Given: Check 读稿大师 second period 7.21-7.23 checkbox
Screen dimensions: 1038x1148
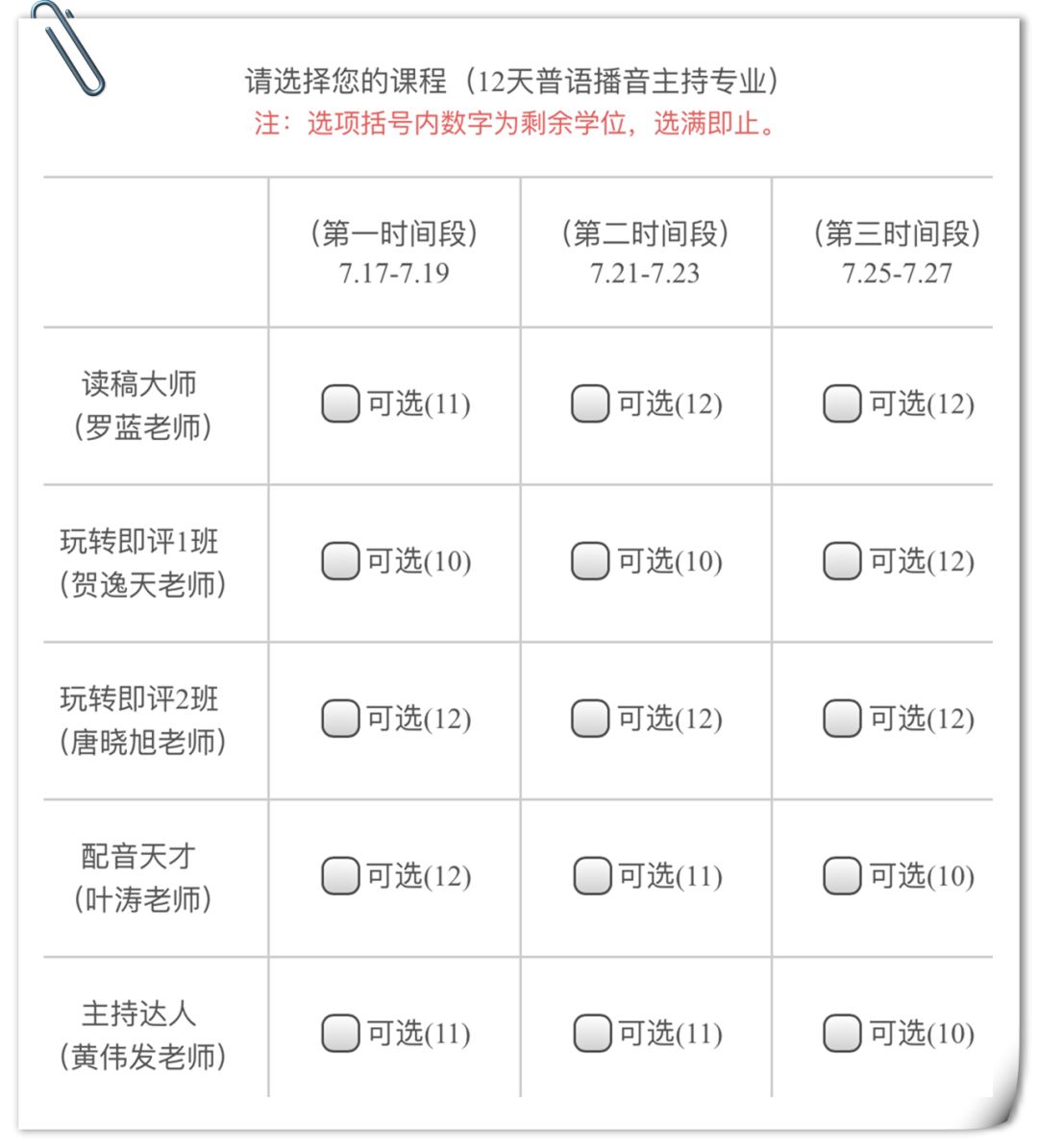Looking at the screenshot, I should 590,403.
